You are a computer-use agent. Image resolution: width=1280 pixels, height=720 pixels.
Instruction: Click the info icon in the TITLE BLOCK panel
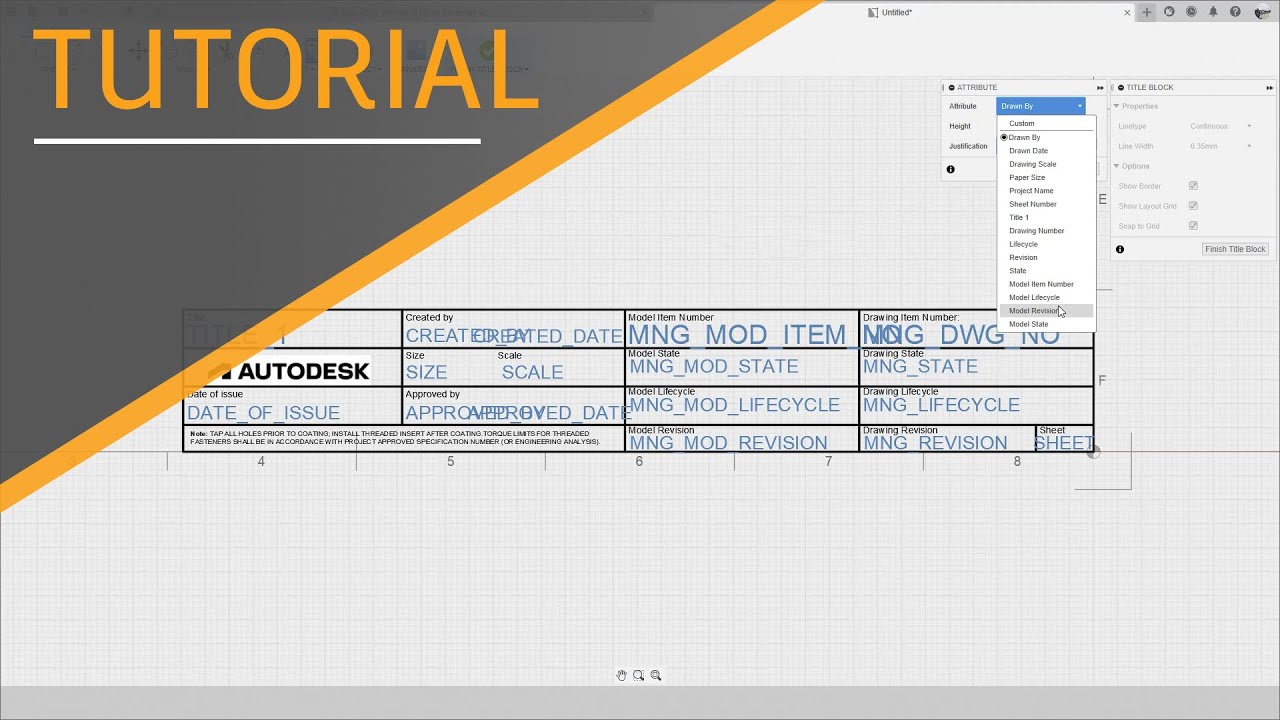pos(1120,249)
